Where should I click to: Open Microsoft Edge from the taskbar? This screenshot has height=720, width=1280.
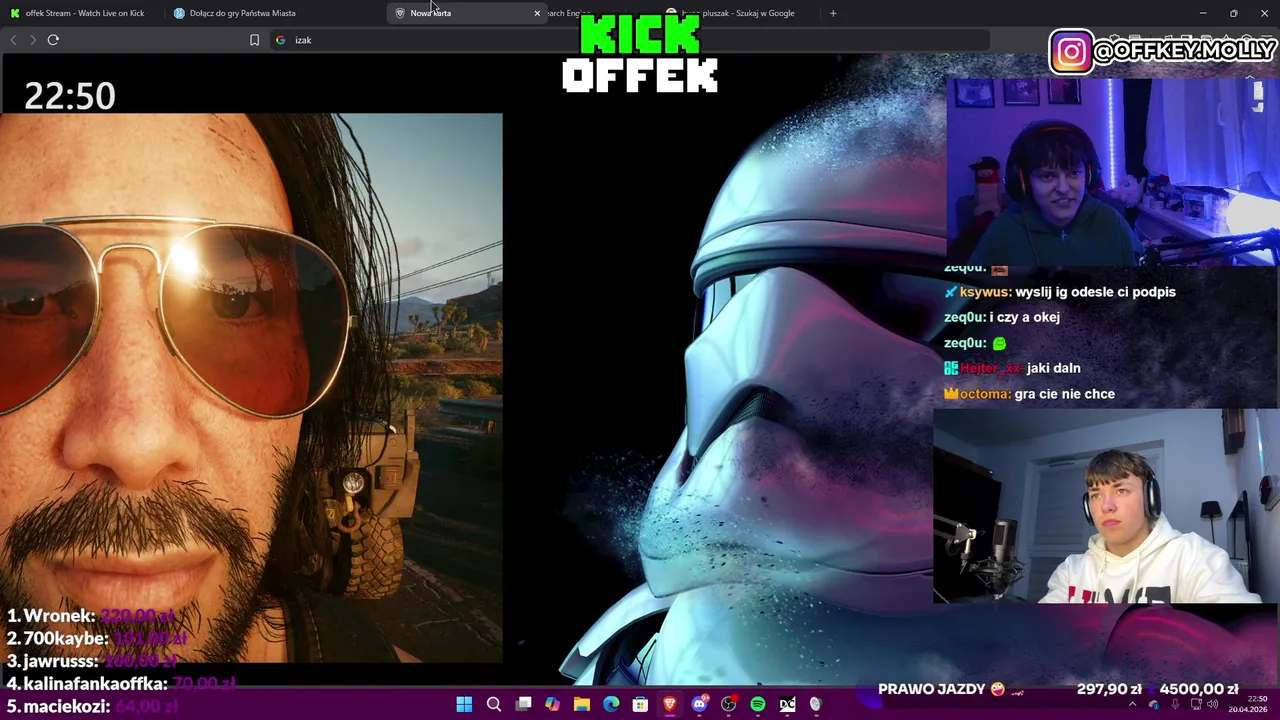(611, 705)
